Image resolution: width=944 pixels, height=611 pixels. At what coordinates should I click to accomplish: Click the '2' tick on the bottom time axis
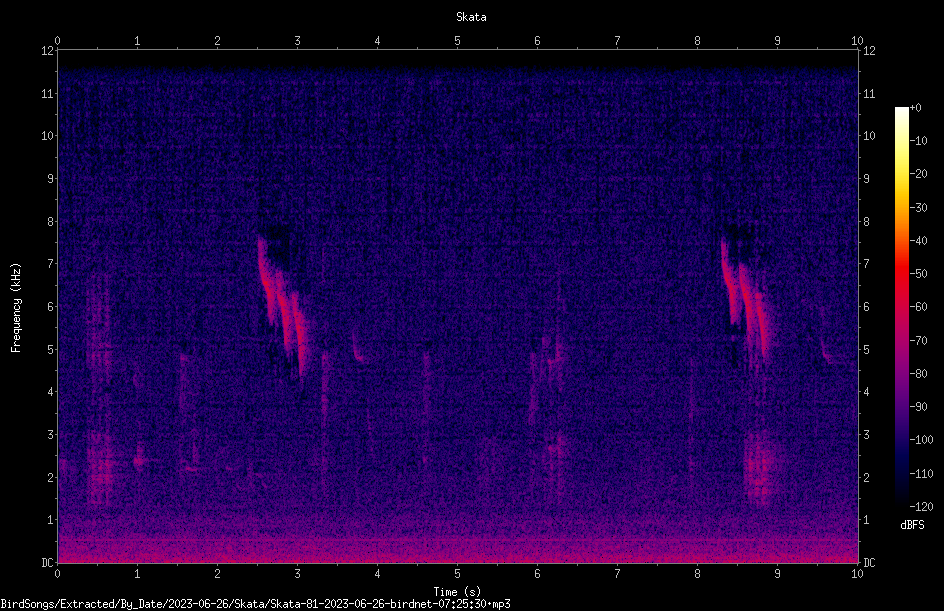pyautogui.click(x=217, y=574)
